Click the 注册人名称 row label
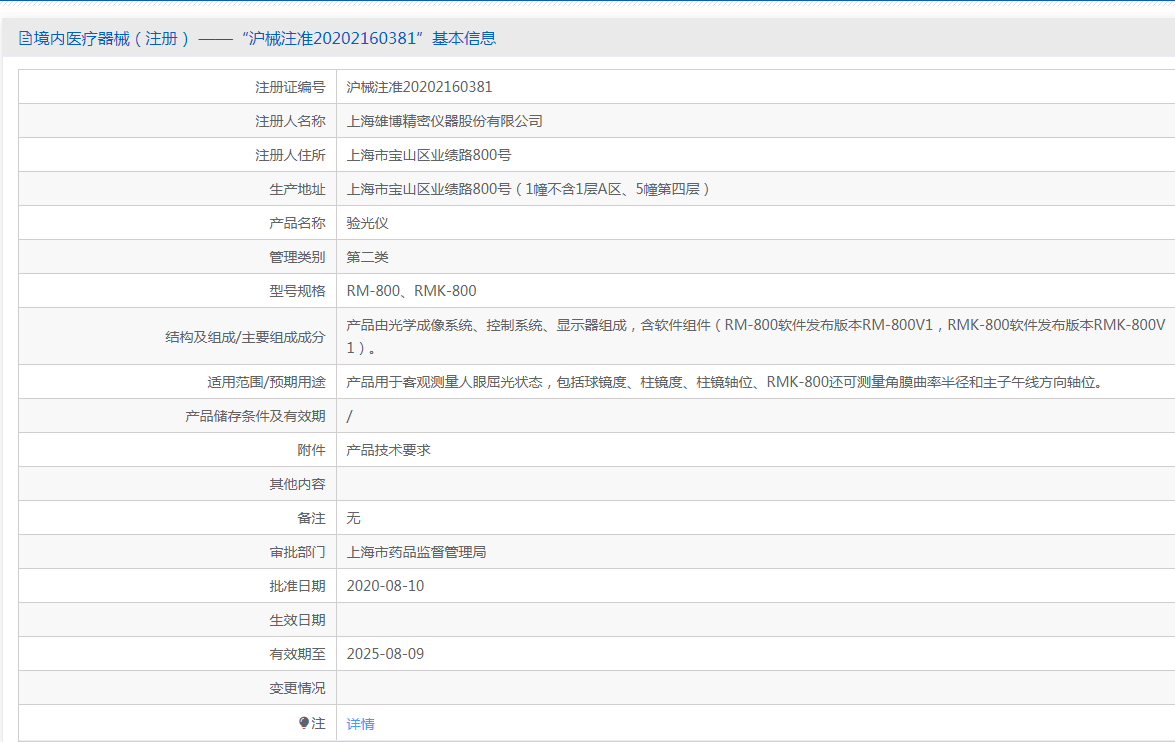1175x742 pixels. tap(290, 121)
